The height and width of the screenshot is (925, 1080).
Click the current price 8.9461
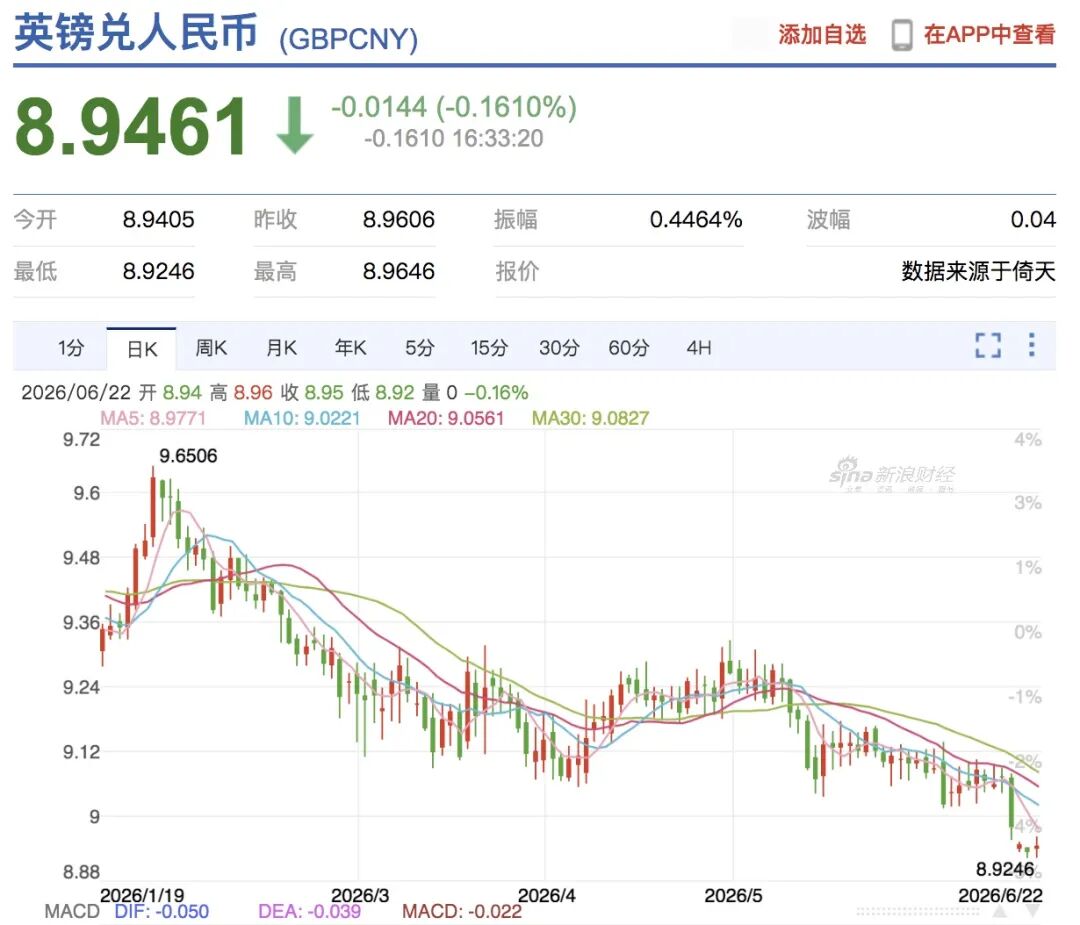click(131, 127)
